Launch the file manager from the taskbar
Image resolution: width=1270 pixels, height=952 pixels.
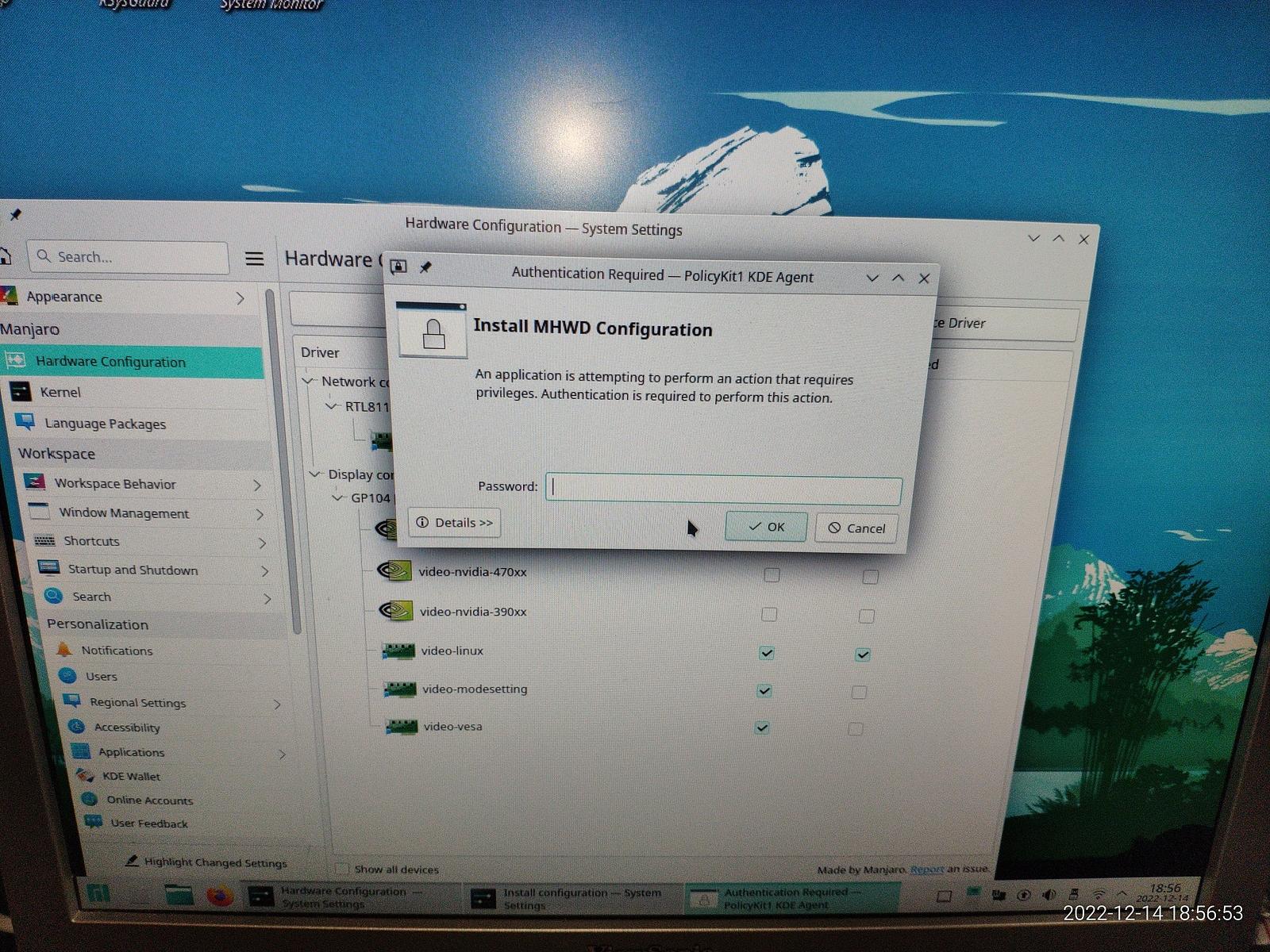179,895
